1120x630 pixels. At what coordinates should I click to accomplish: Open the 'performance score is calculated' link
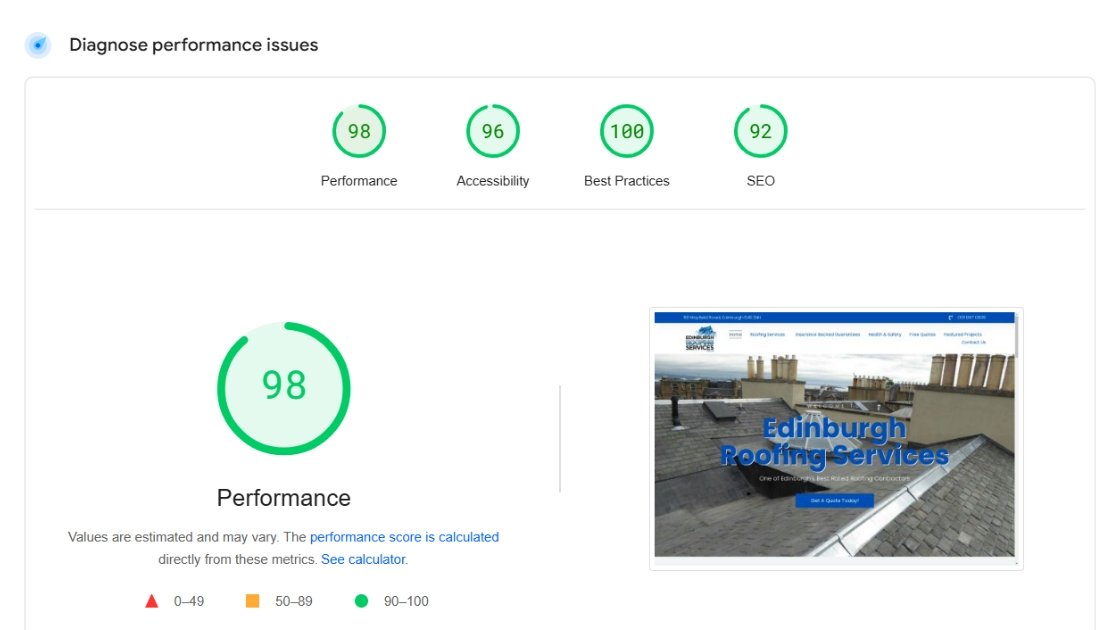coord(404,537)
